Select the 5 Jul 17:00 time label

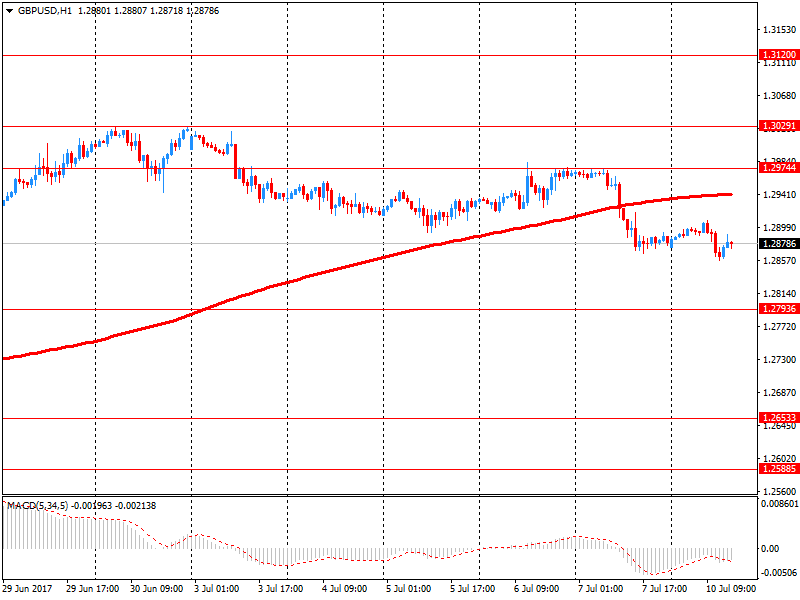click(x=472, y=588)
